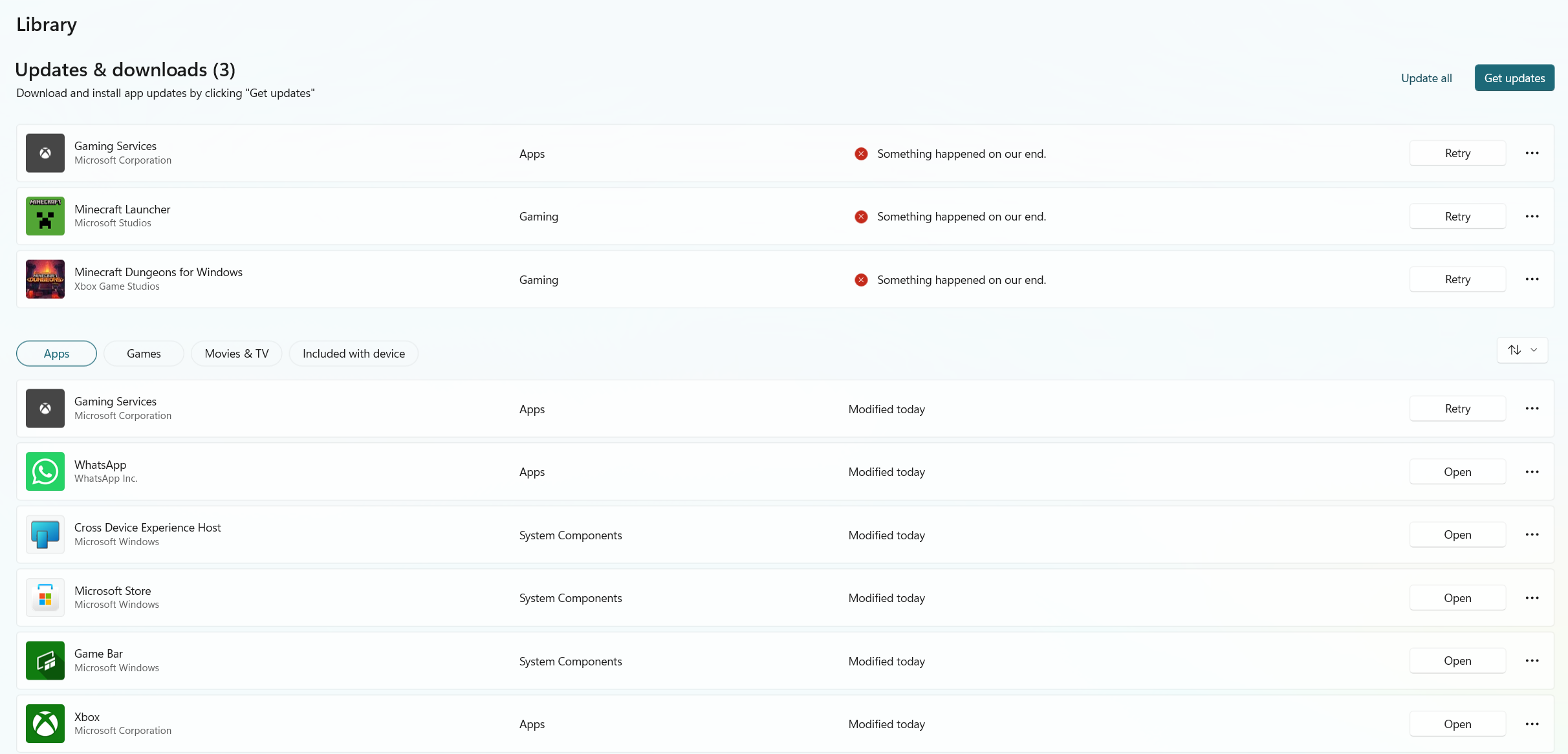
Task: Select the Games filter tab
Action: tap(144, 354)
